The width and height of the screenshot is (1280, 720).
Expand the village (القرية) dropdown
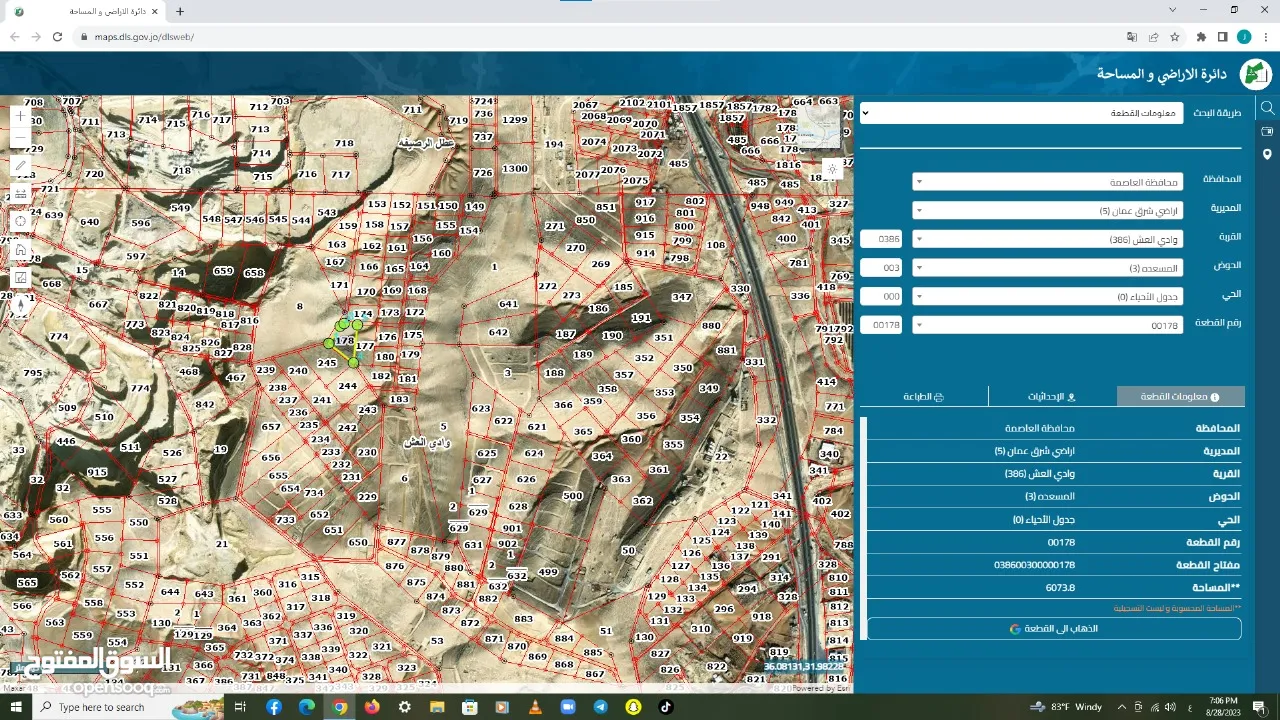click(x=1047, y=240)
